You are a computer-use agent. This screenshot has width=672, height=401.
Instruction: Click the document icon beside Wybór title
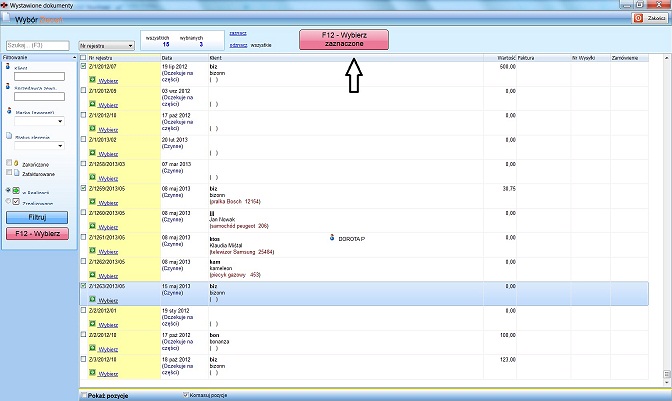tap(6, 17)
